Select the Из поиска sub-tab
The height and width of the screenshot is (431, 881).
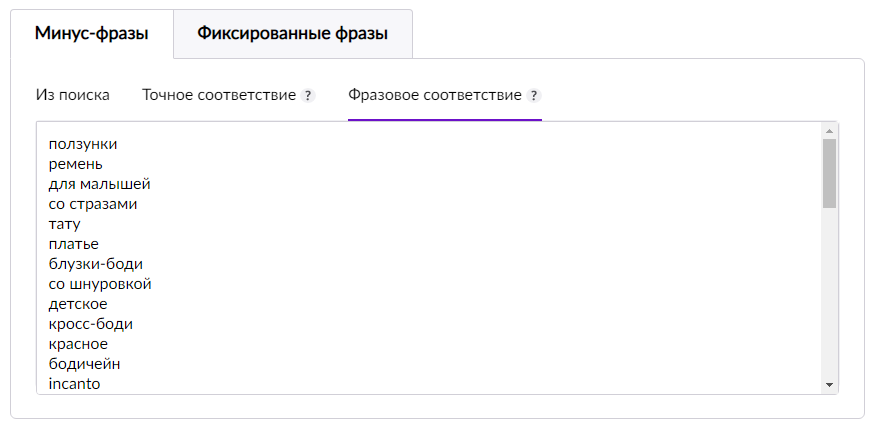click(72, 96)
